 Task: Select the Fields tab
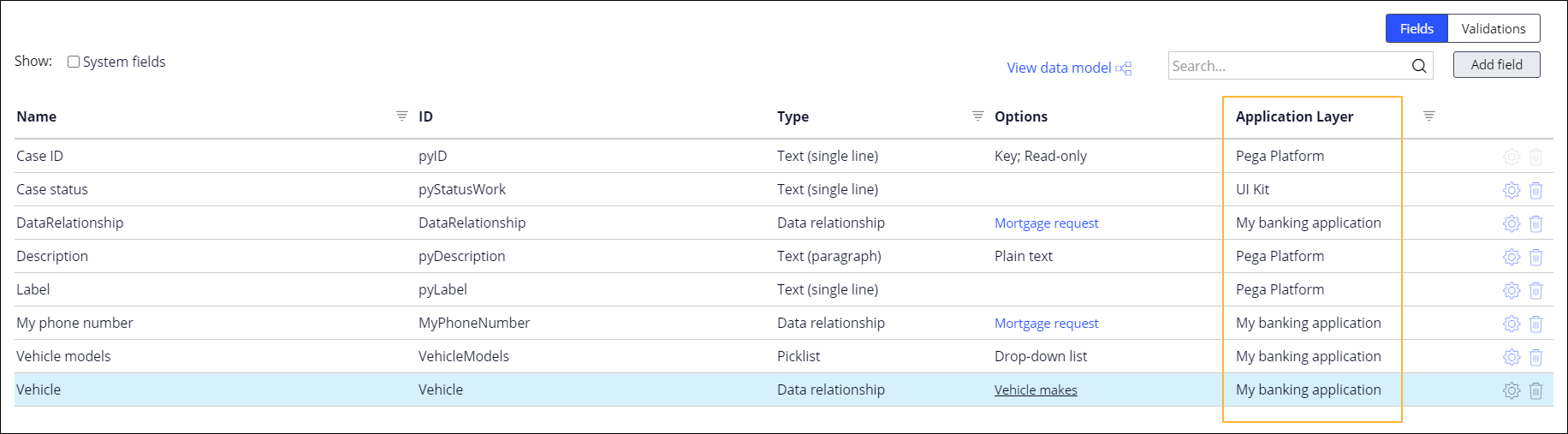(x=1416, y=28)
